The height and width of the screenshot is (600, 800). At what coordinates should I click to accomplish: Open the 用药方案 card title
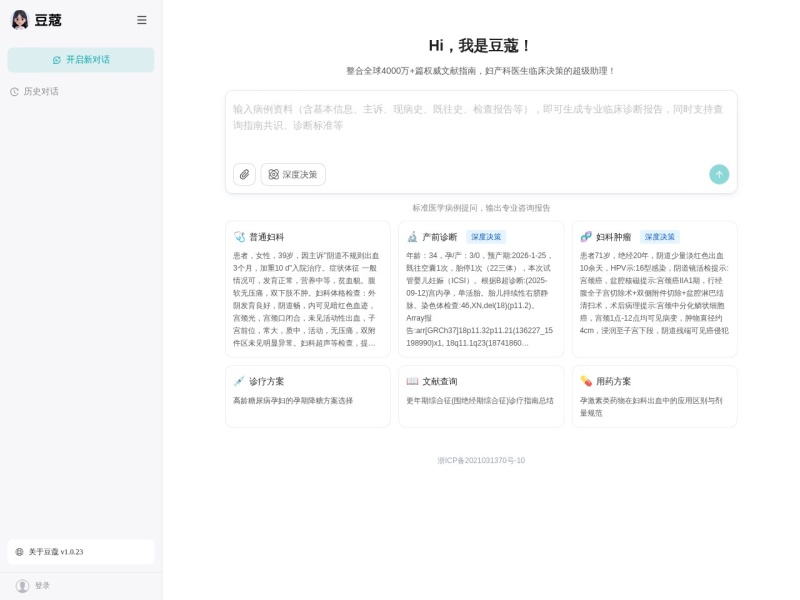click(613, 381)
